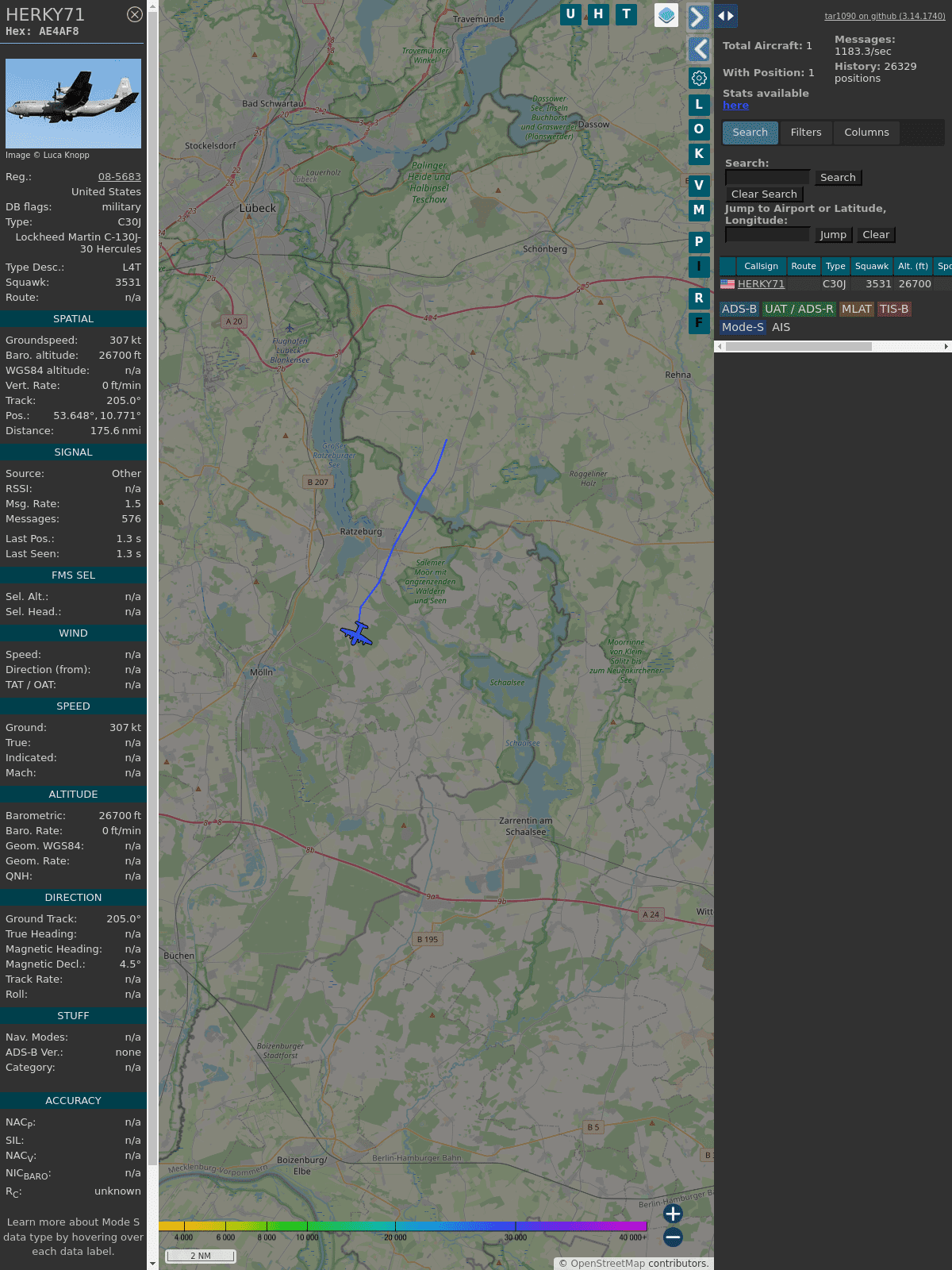Click info panel scrollbar down arrow
Screen dimensions: 952x1270
[x=152, y=1264]
